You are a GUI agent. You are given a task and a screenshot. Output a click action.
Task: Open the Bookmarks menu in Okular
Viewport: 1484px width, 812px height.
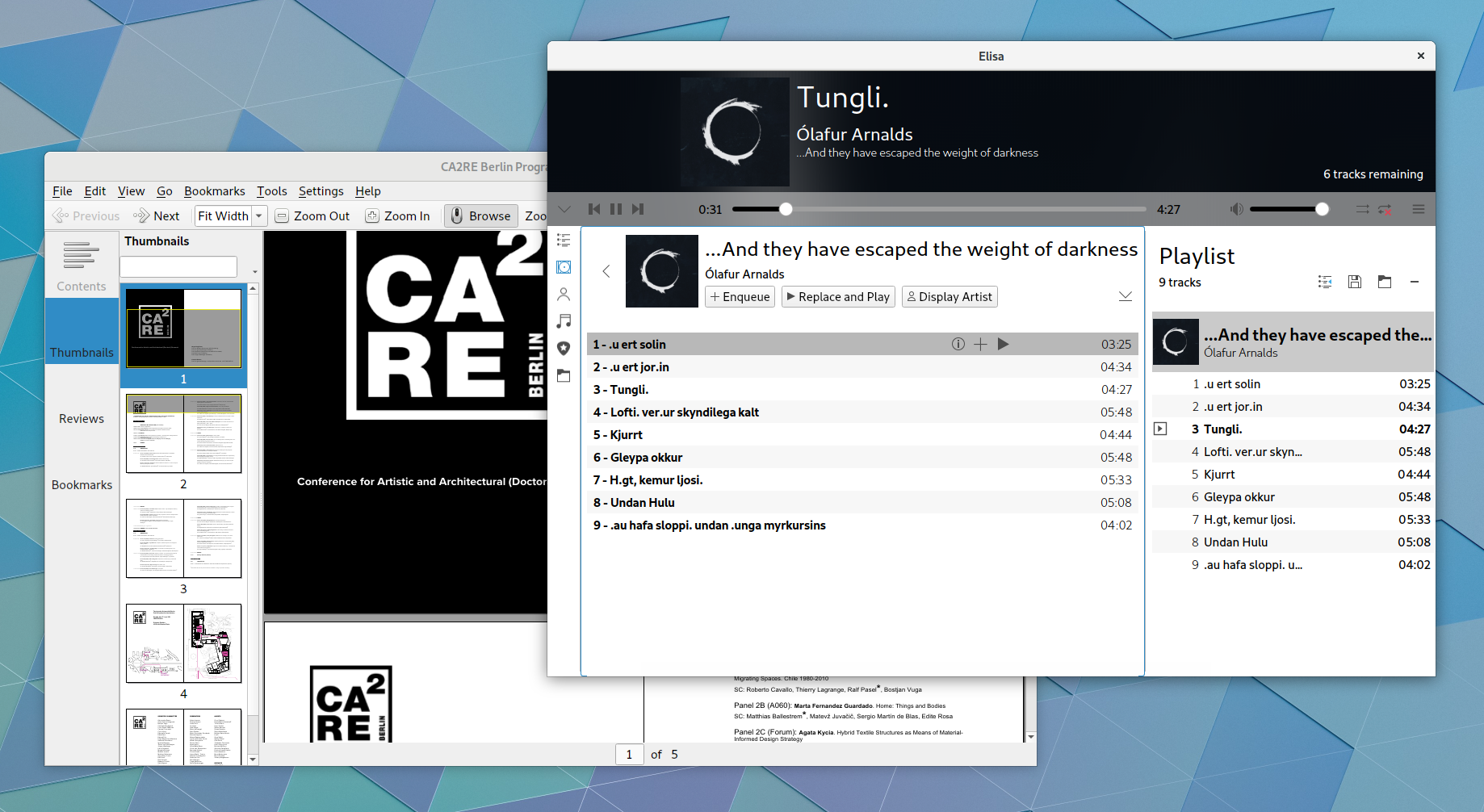pos(214,191)
